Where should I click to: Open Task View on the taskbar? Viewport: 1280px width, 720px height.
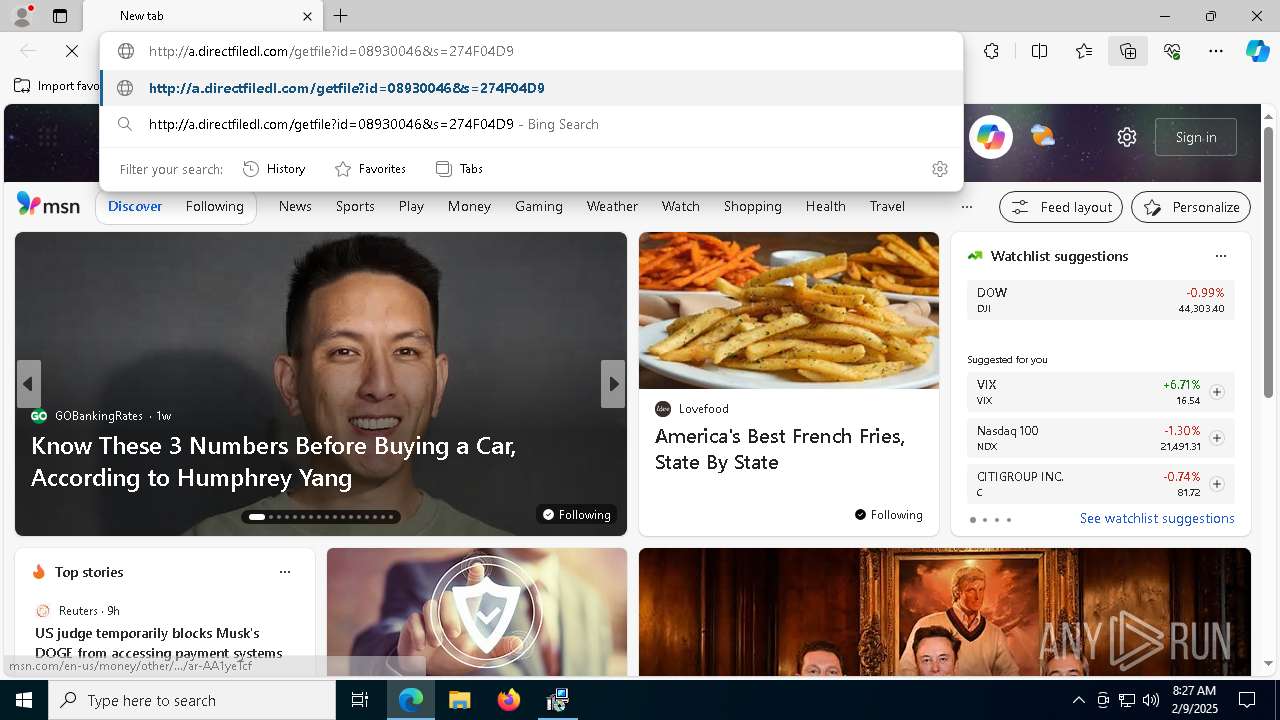click(360, 700)
